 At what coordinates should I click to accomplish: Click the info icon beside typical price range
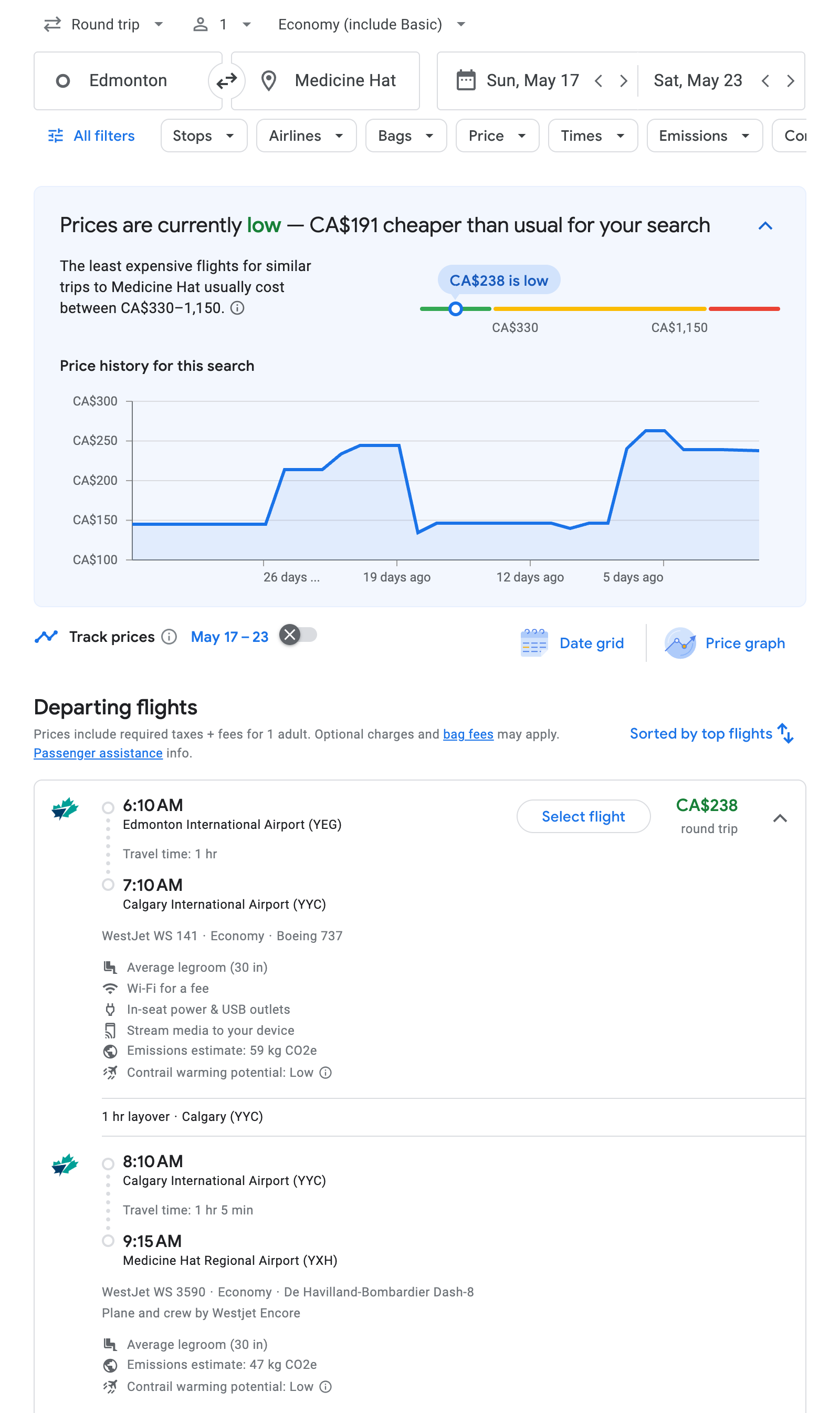pyautogui.click(x=238, y=309)
